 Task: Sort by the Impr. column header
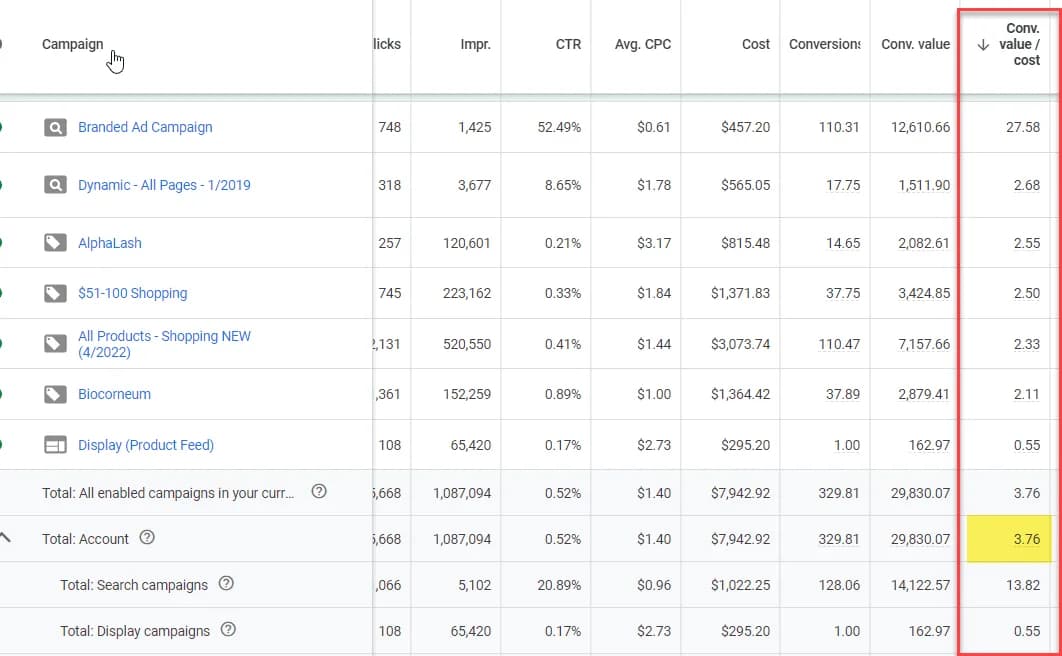475,44
